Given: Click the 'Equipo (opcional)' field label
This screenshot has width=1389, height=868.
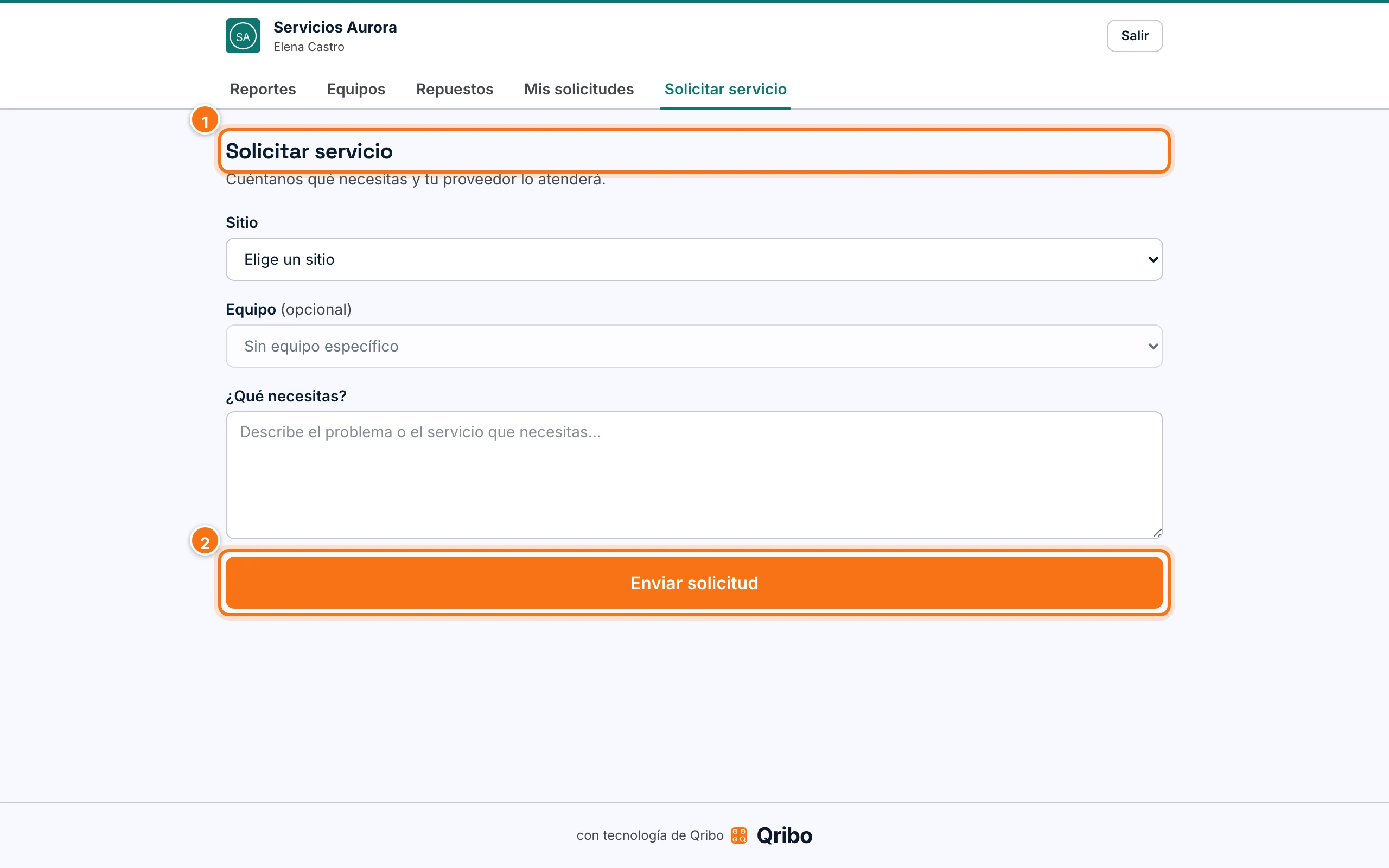Looking at the screenshot, I should click(289, 309).
